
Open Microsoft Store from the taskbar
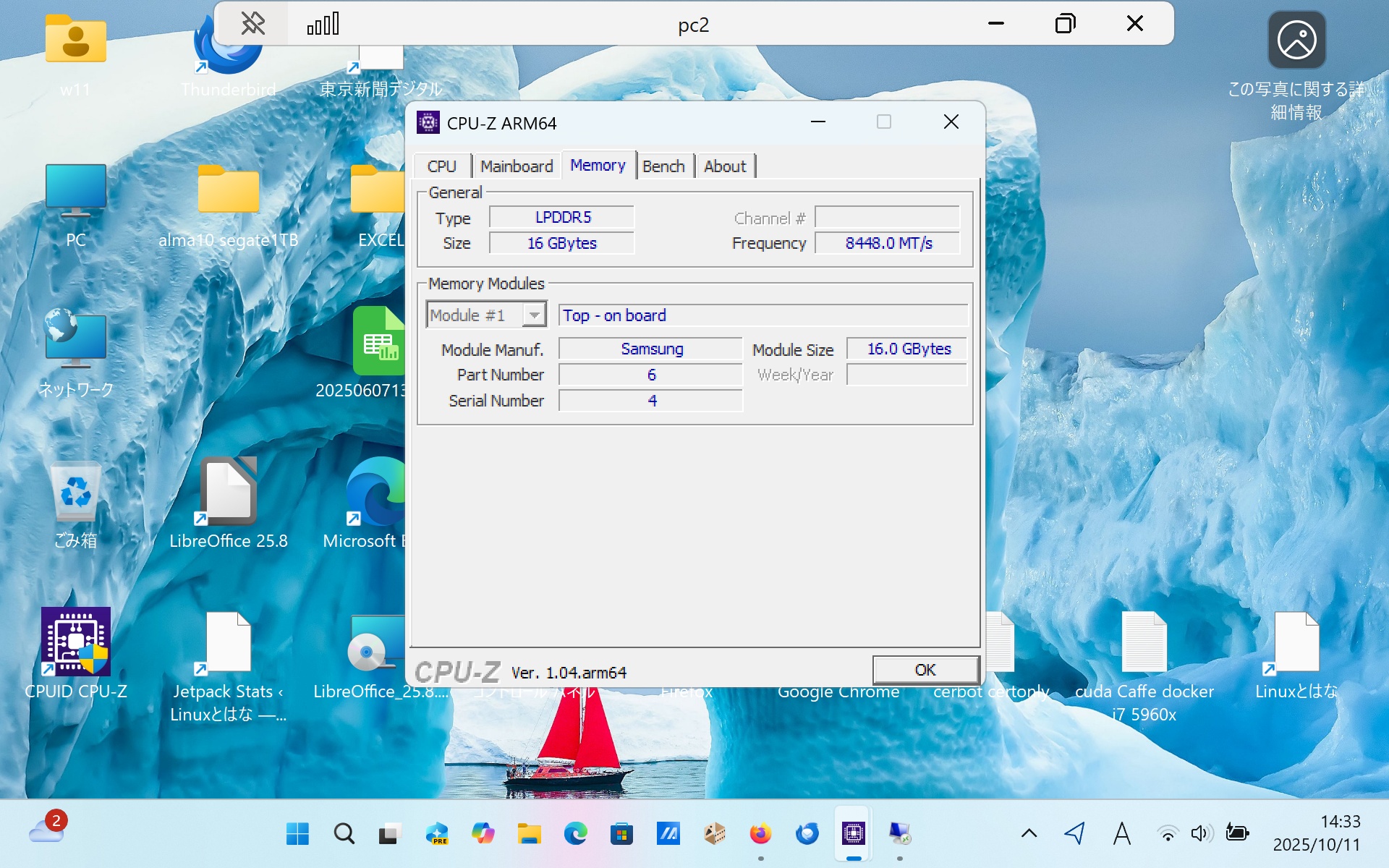click(621, 834)
